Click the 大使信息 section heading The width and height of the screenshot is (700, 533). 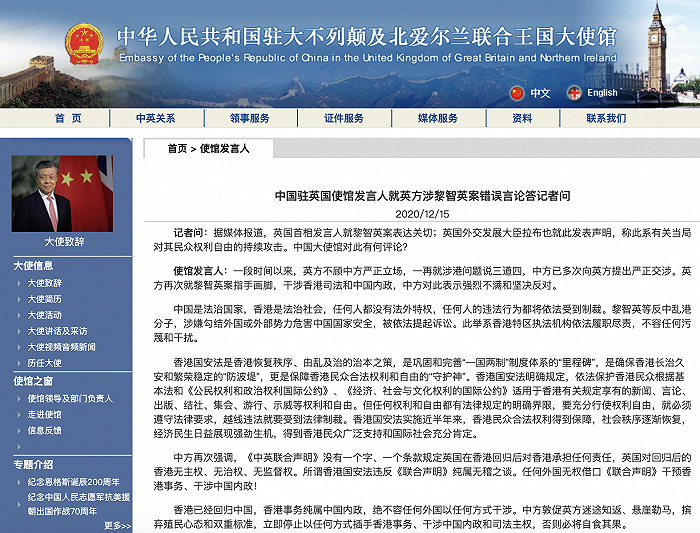pyautogui.click(x=33, y=266)
